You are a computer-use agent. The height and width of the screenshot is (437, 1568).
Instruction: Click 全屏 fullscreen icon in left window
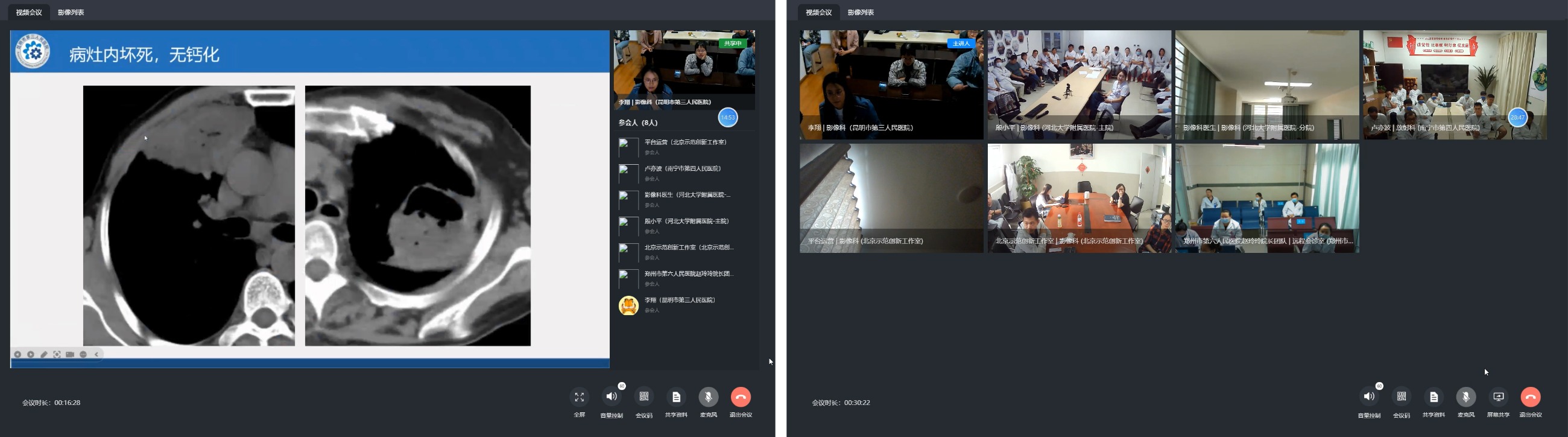[x=579, y=397]
